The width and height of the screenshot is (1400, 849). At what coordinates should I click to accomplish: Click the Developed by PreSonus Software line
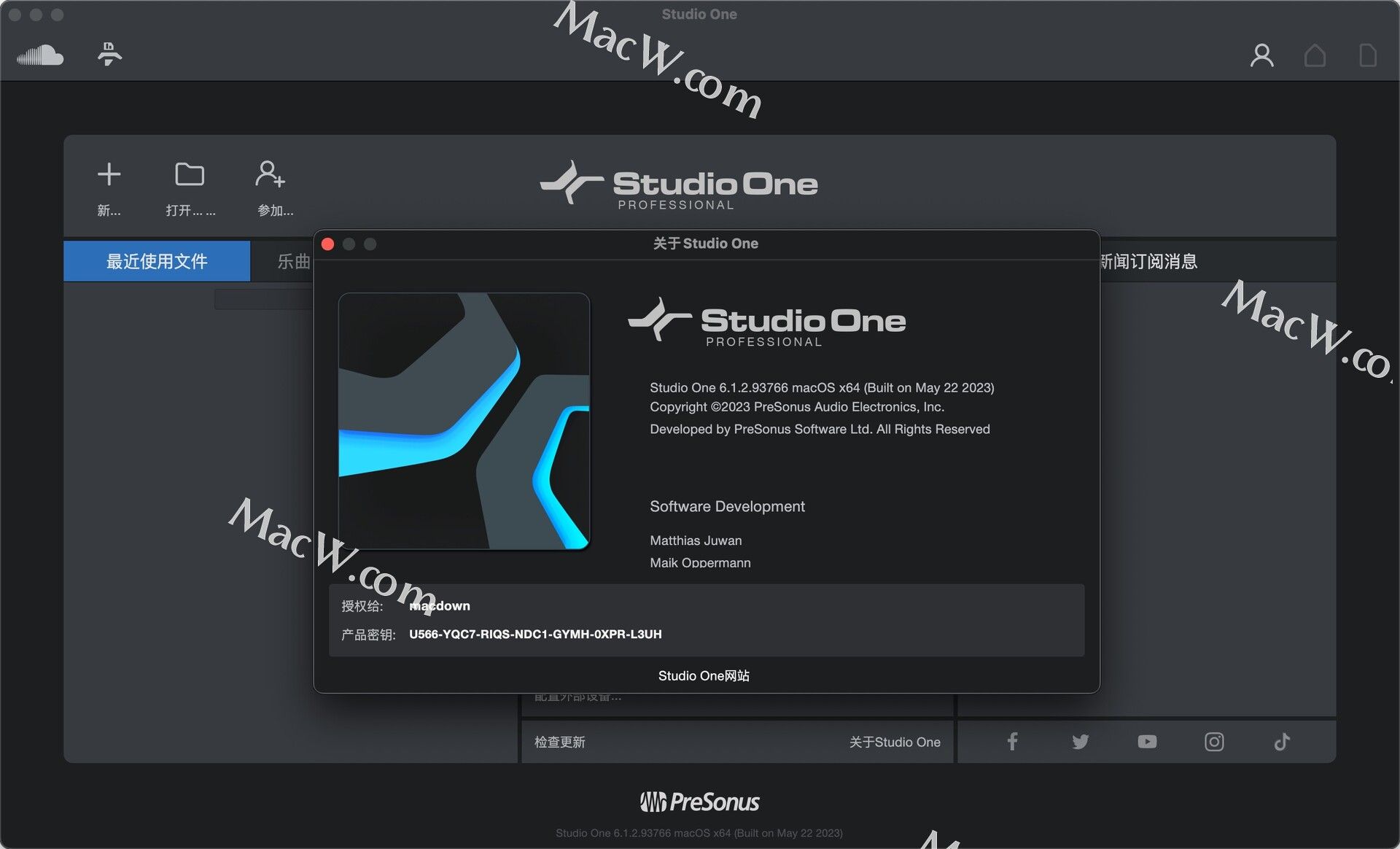(820, 429)
